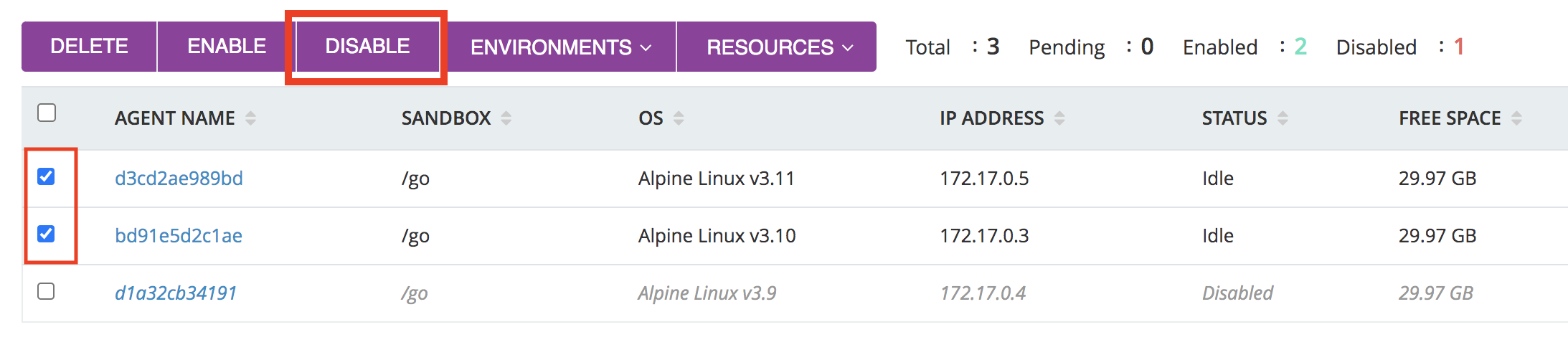
Task: Check the d1a32cb34191 agent checkbox
Action: pos(46,291)
